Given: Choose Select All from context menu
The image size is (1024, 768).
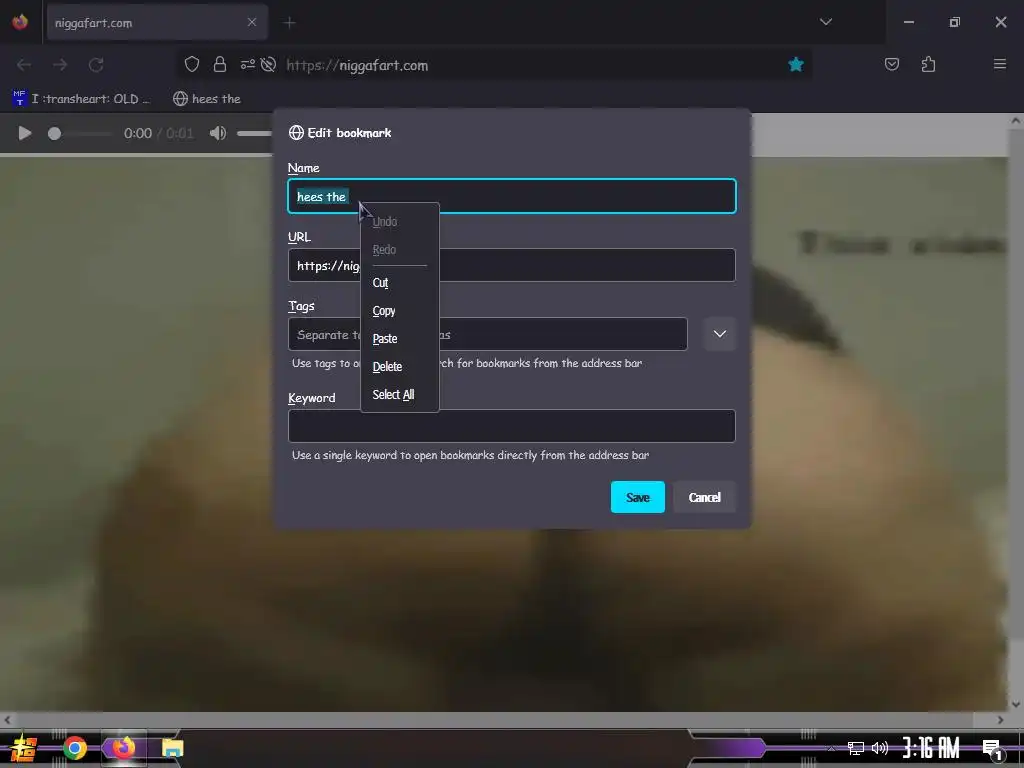Looking at the screenshot, I should coord(400,395).
